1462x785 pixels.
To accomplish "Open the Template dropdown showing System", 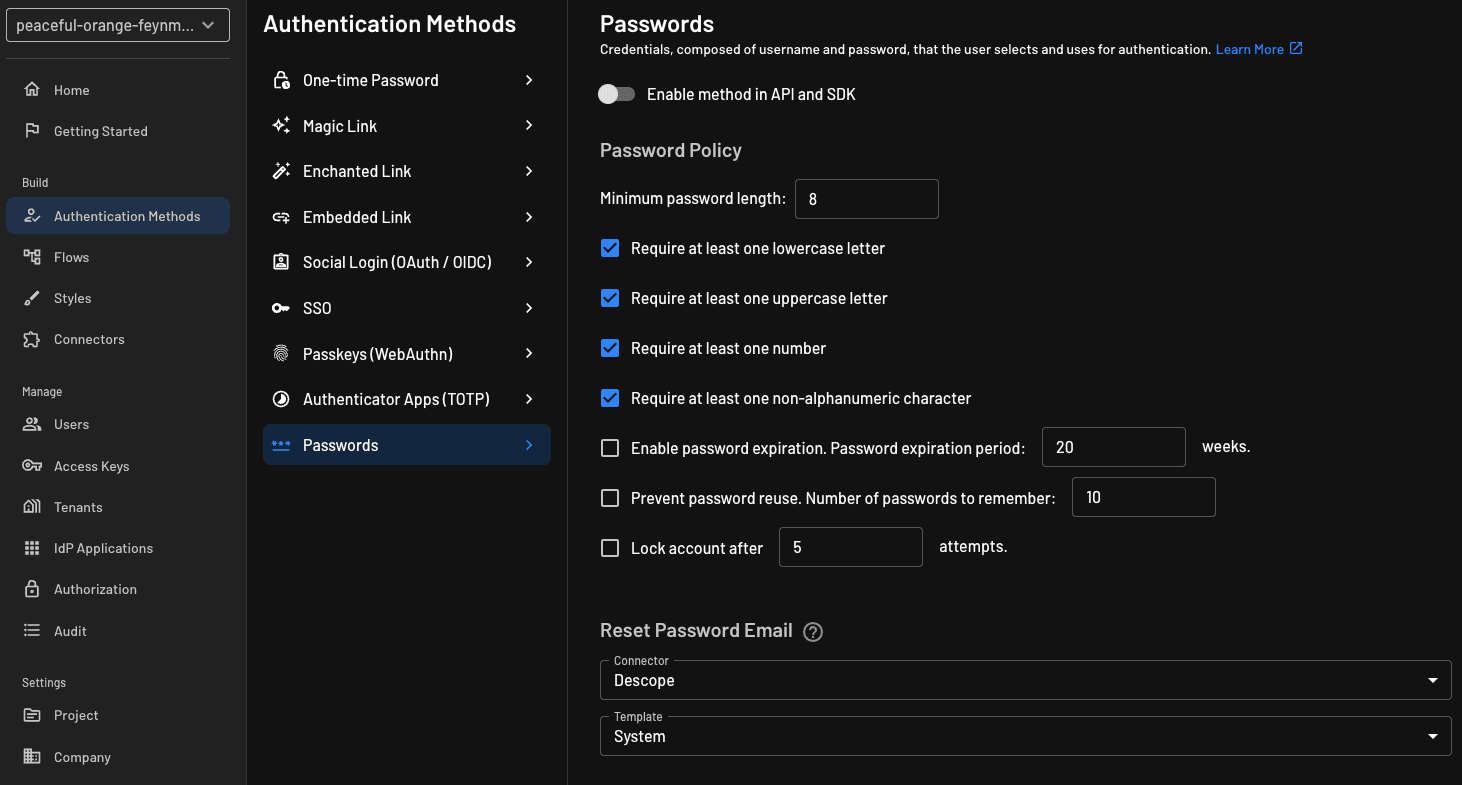I will click(x=1024, y=736).
